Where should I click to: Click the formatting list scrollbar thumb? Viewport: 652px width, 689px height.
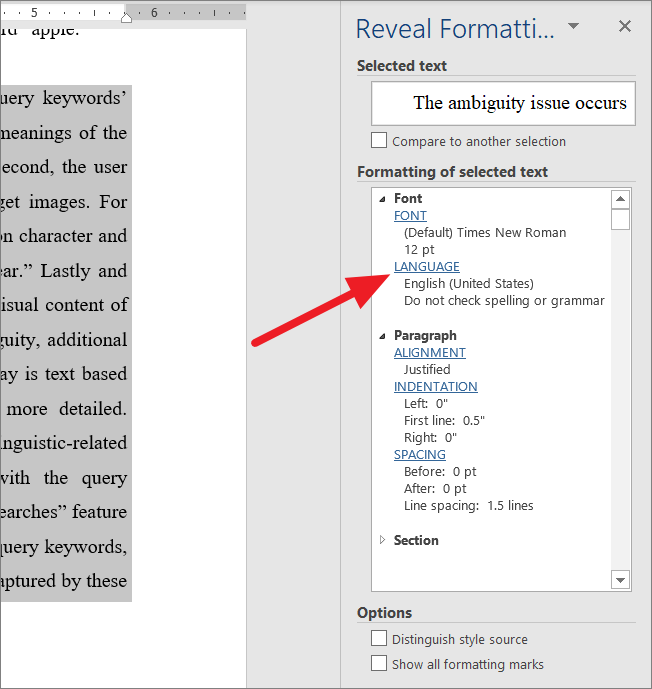[x=620, y=219]
